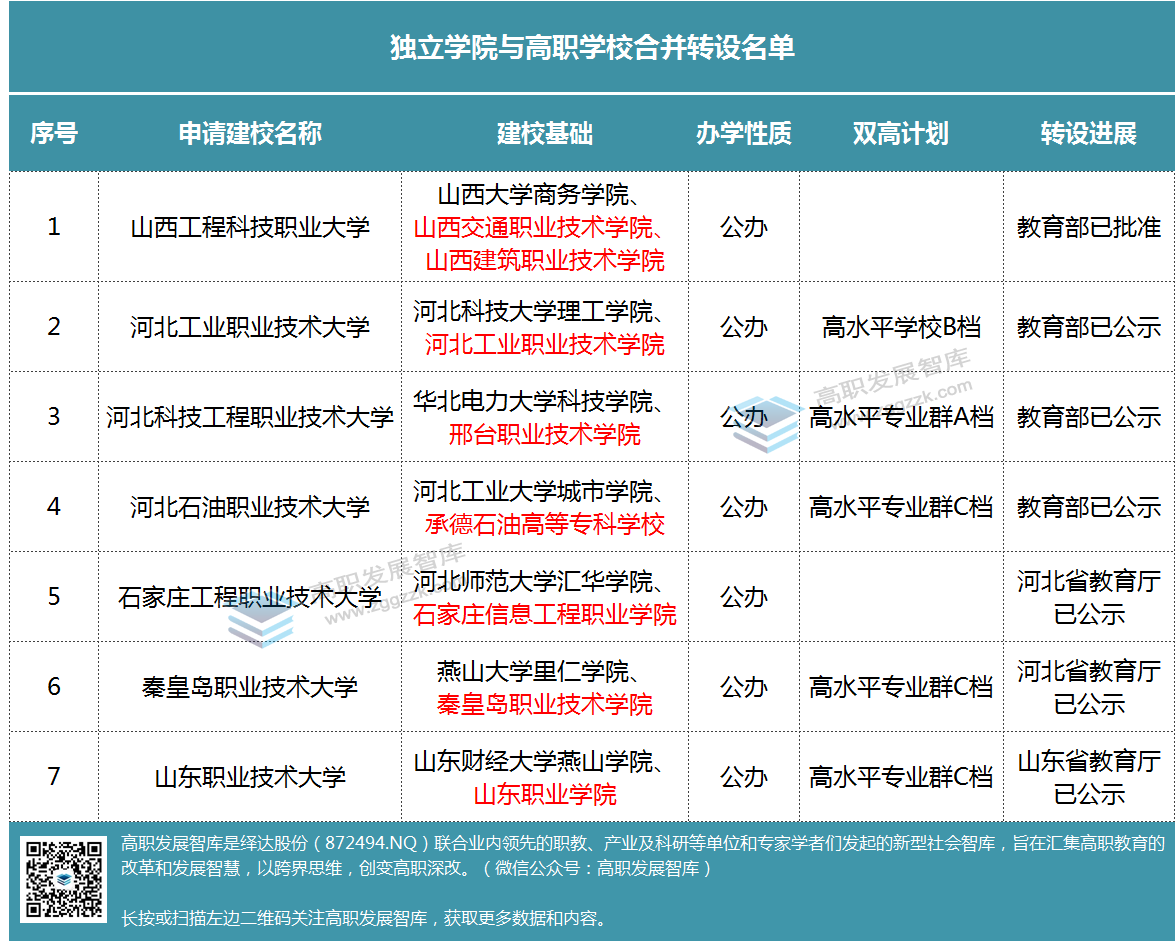Viewport: 1175px width, 941px height.
Task: Click 山西工程科技职业大学 school name
Action: (250, 227)
